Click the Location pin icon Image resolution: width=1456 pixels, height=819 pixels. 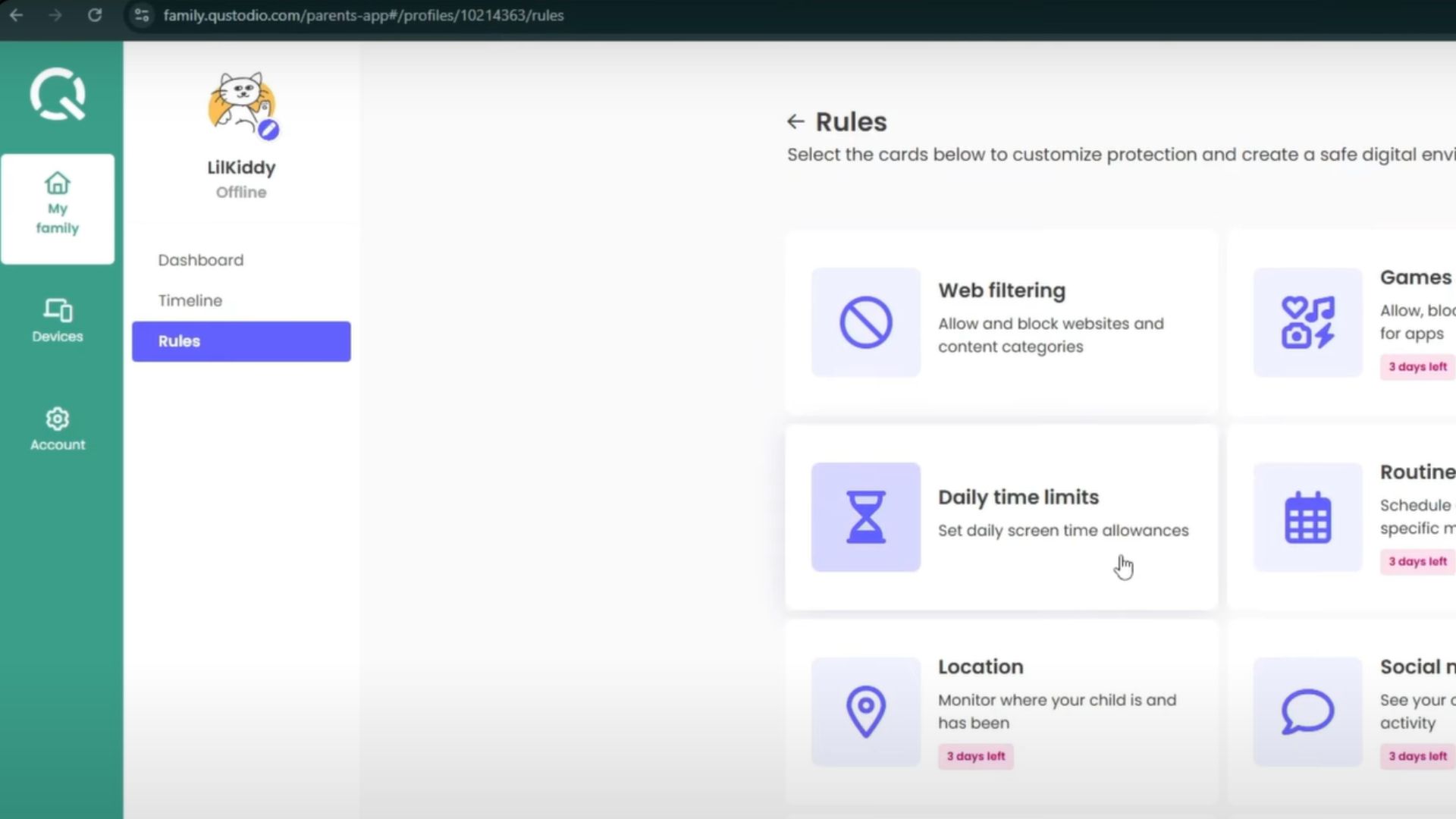[865, 711]
